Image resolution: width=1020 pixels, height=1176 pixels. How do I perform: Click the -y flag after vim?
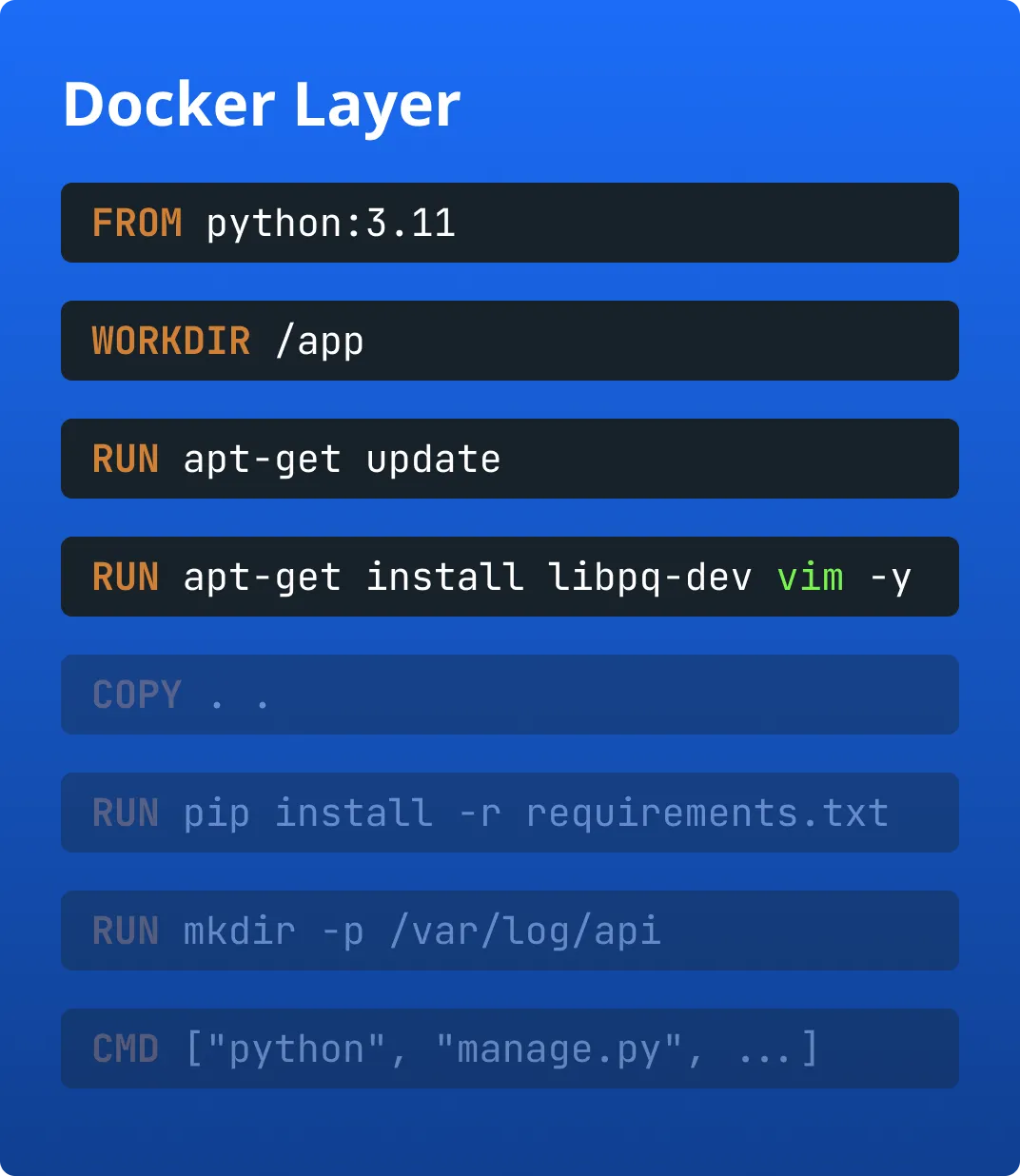pyautogui.click(x=890, y=578)
